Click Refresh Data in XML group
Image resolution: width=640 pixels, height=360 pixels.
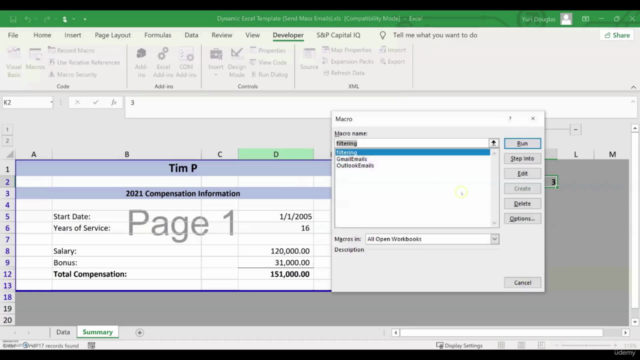(x=344, y=73)
